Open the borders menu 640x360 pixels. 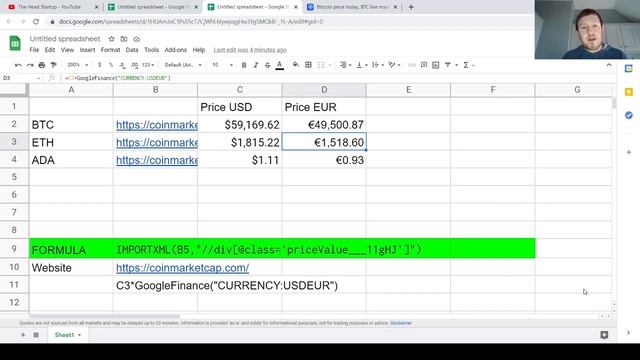tap(309, 65)
